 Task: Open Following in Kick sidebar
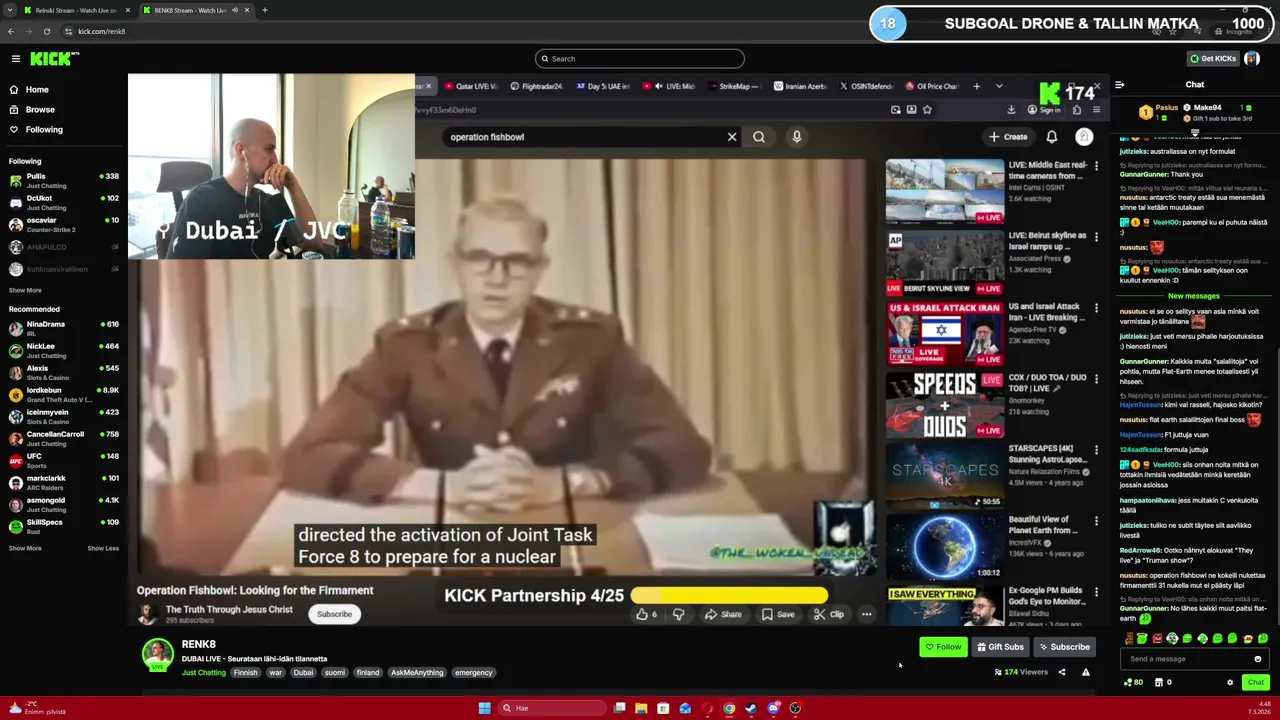point(36,130)
